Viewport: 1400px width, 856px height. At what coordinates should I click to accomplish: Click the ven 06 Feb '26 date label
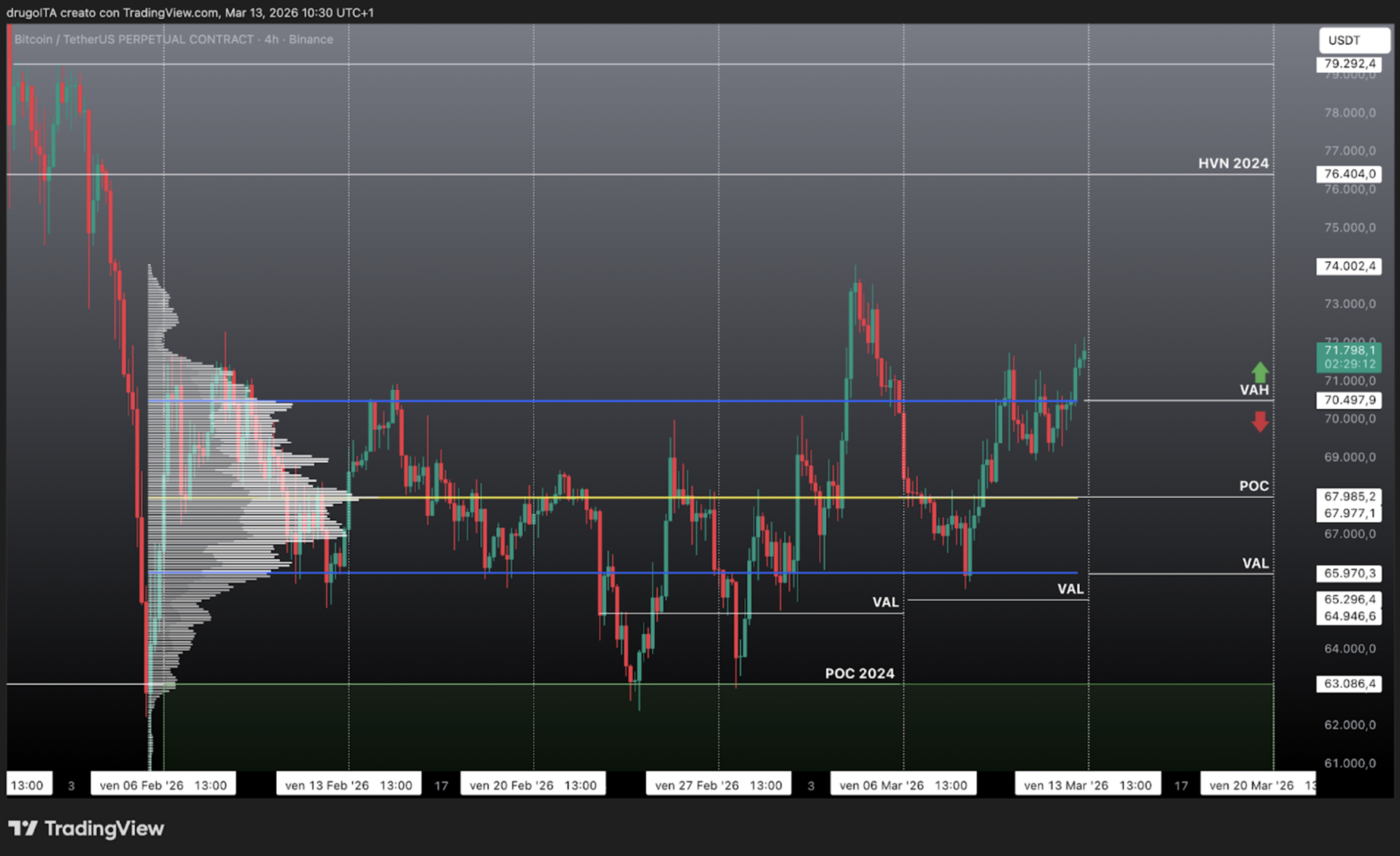(163, 785)
